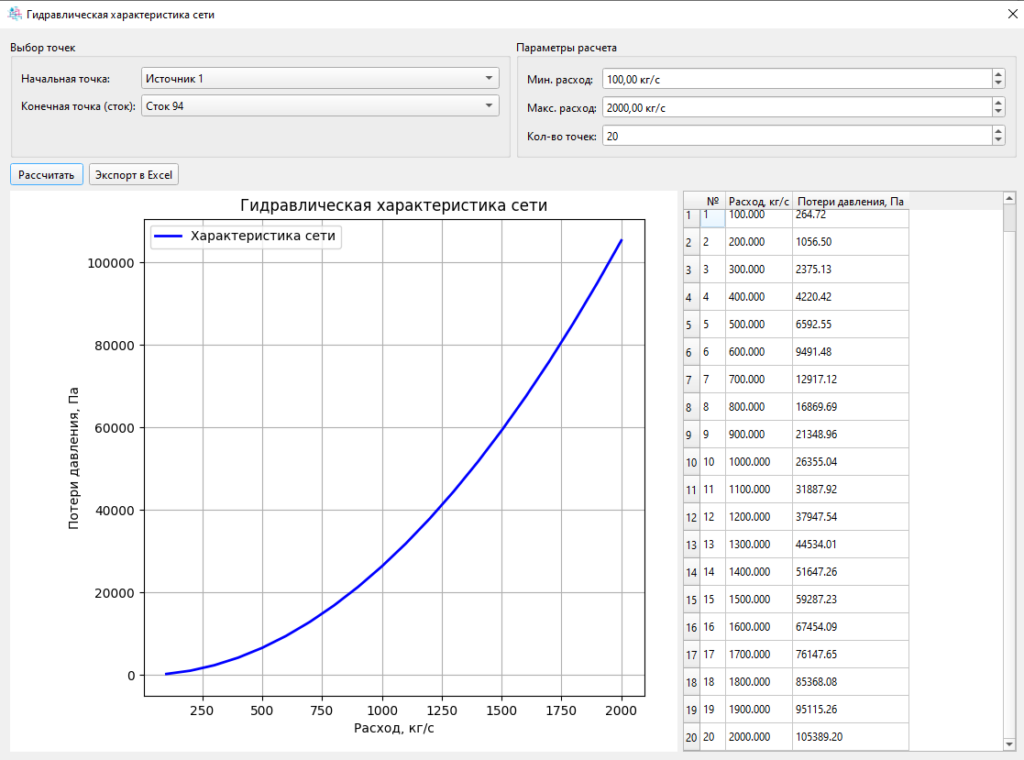This screenshot has height=760, width=1024.
Task: Select the cell with flow 1000.000
Action: point(759,462)
